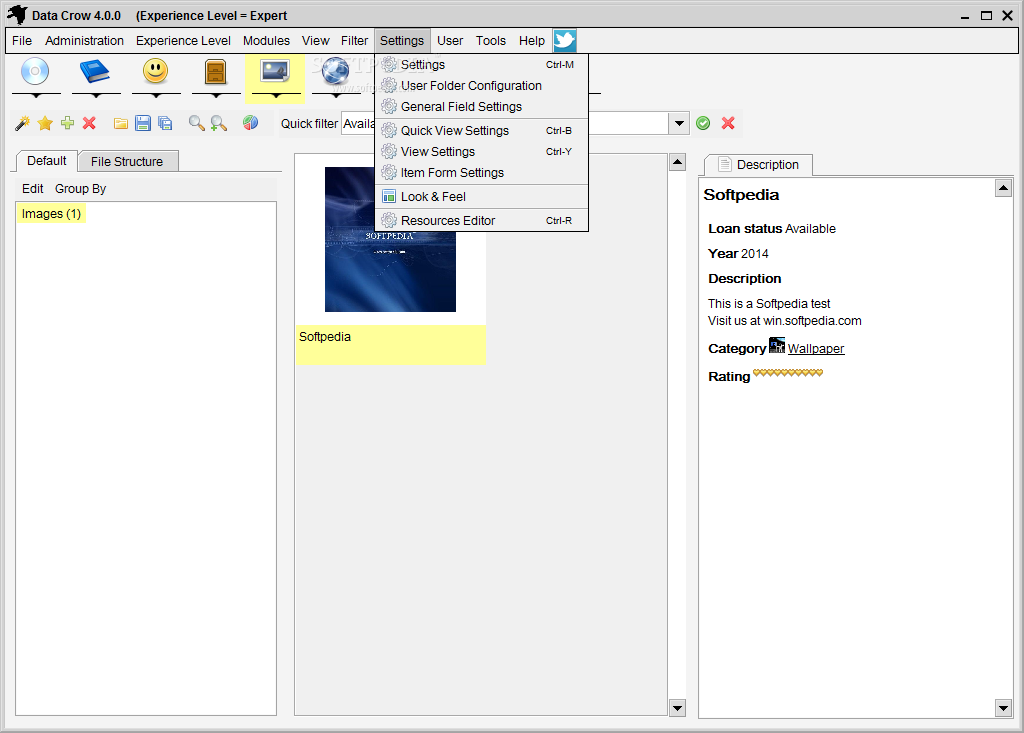The width and height of the screenshot is (1024, 733).
Task: Open the Container cabinet module icon
Action: pyautogui.click(x=216, y=72)
